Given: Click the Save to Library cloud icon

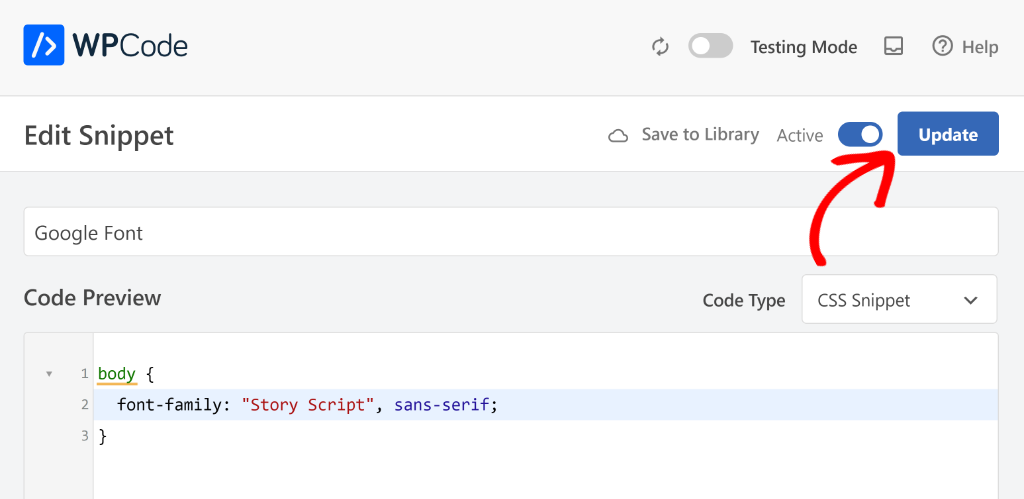Looking at the screenshot, I should 618,136.
